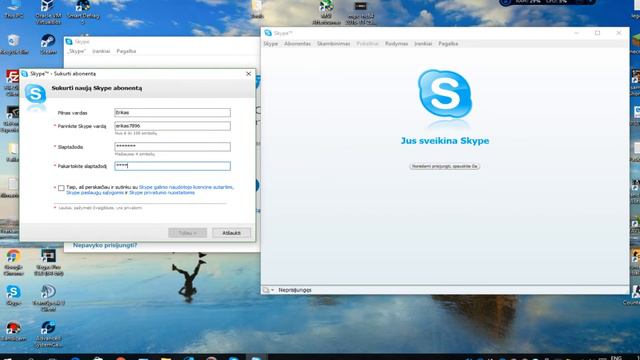Click Skype icon in main Skype window title bar
This screenshot has height=360, width=640.
(x=268, y=33)
